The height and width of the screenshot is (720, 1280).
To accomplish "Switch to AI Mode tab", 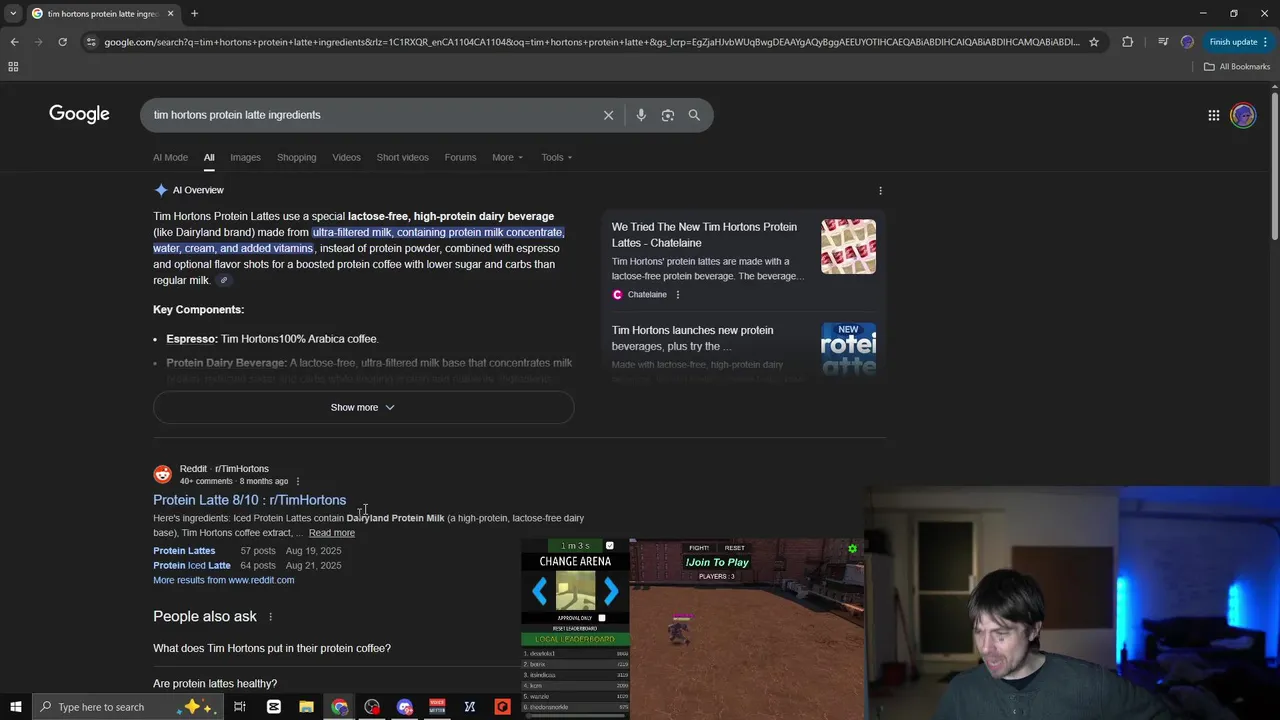I will point(170,157).
